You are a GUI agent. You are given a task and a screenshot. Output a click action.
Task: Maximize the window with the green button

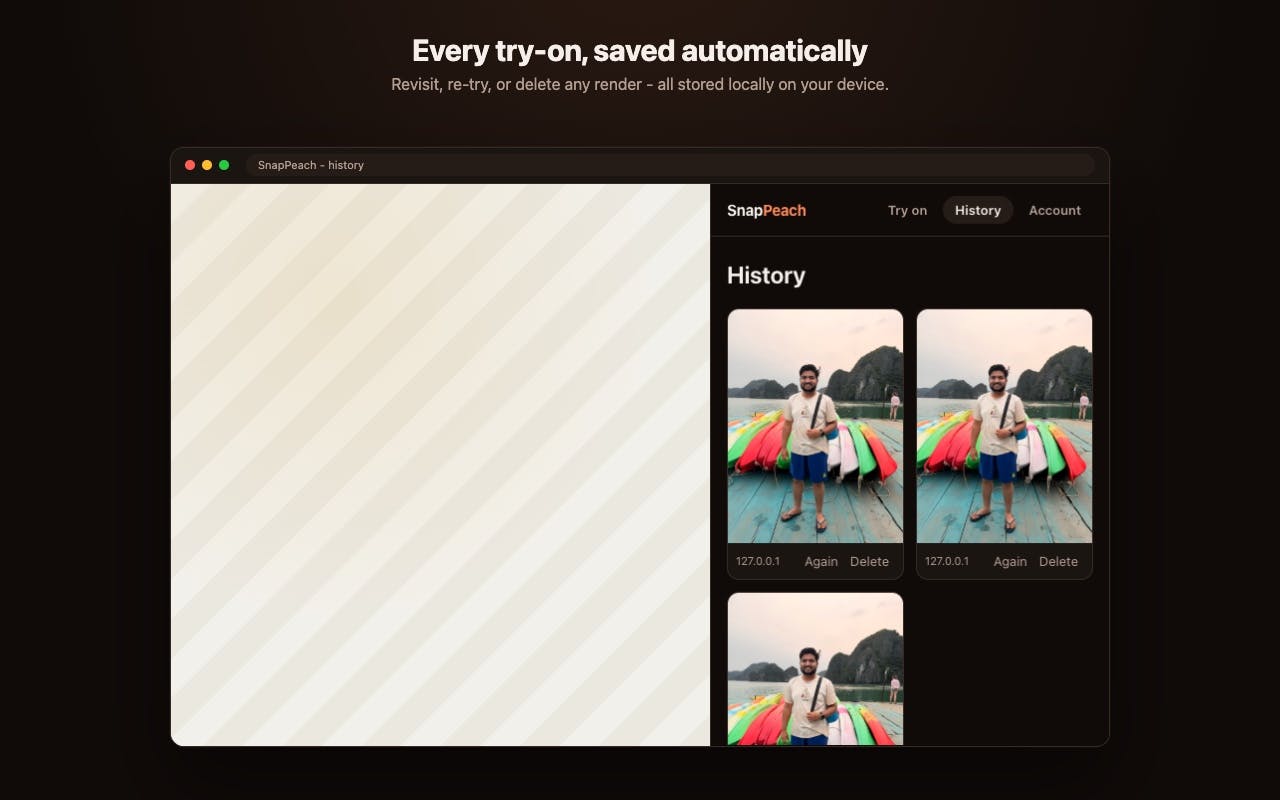[x=224, y=165]
